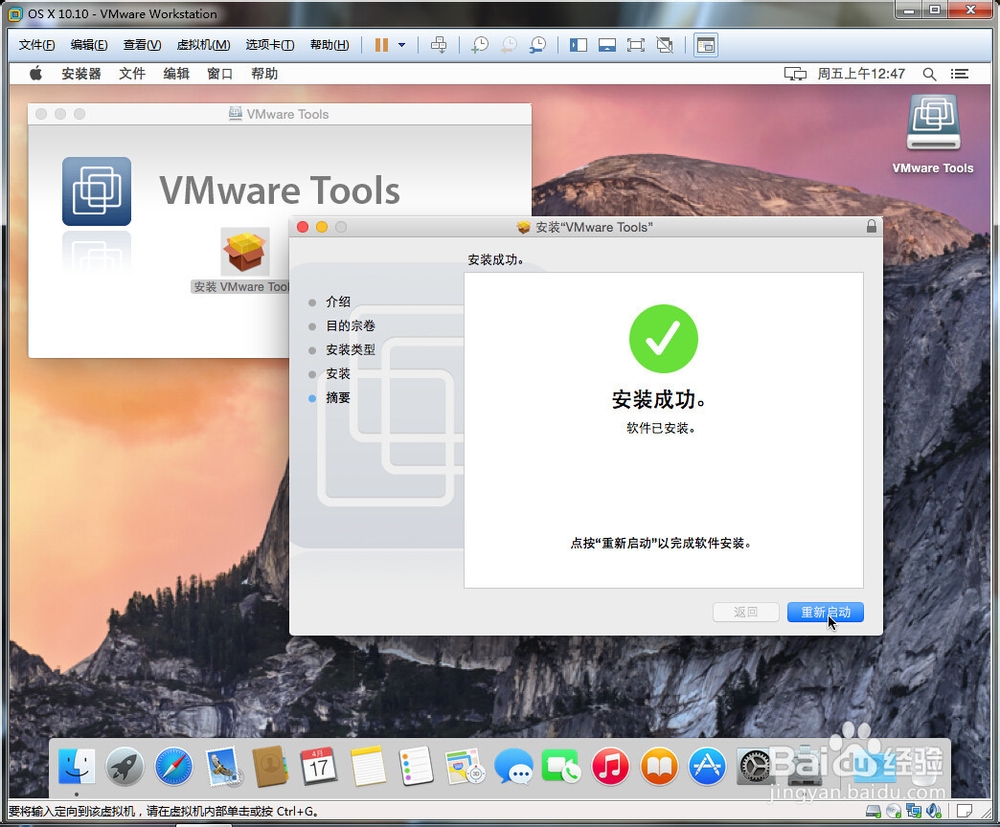Open Calendar icon showing 17 in Dock
Screen dimensions: 1000x827
point(319,766)
